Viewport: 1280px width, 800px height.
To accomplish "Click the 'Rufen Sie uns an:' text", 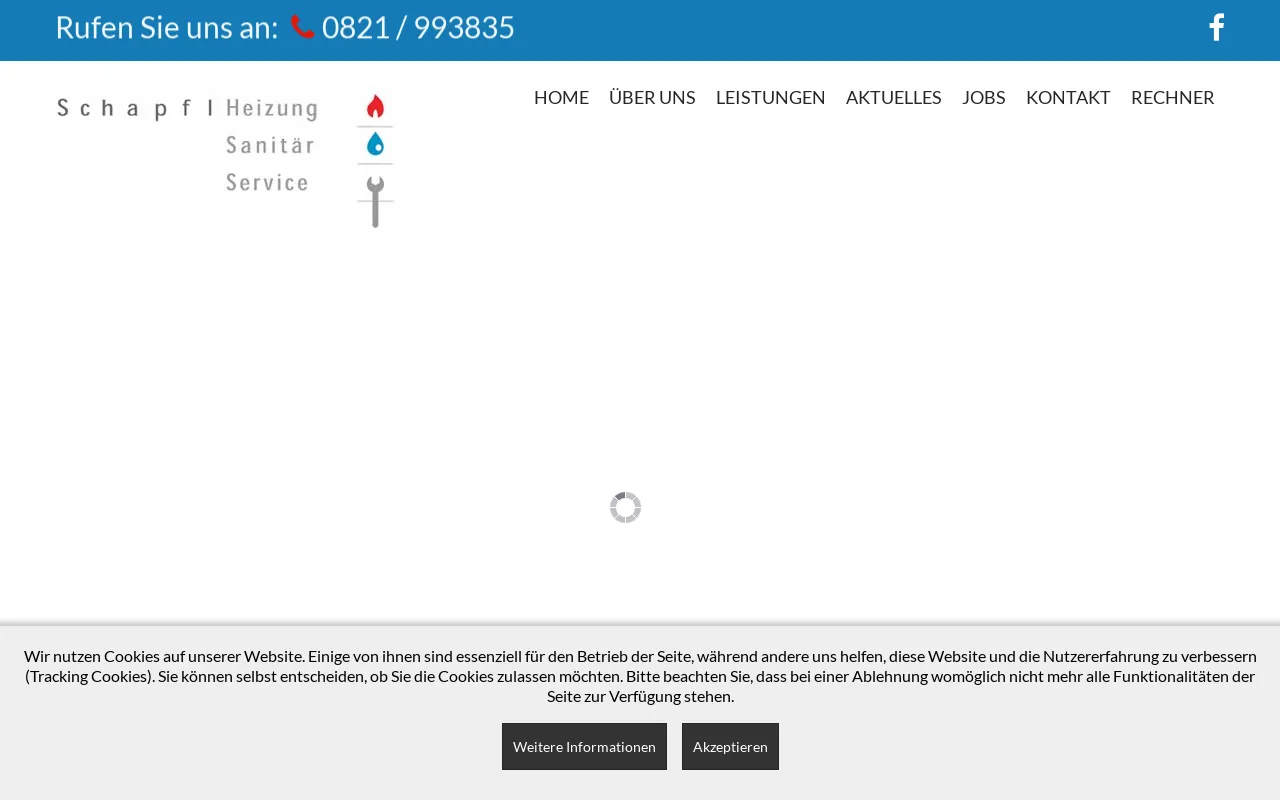I will pos(167,27).
